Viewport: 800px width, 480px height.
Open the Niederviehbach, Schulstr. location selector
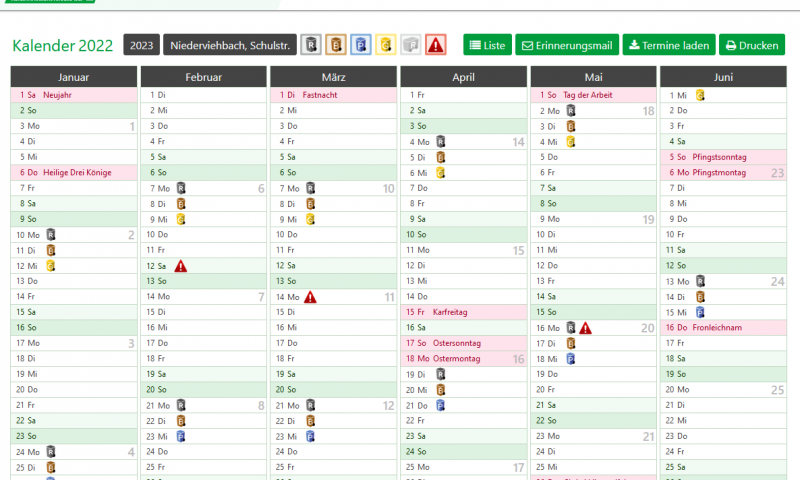(x=229, y=45)
